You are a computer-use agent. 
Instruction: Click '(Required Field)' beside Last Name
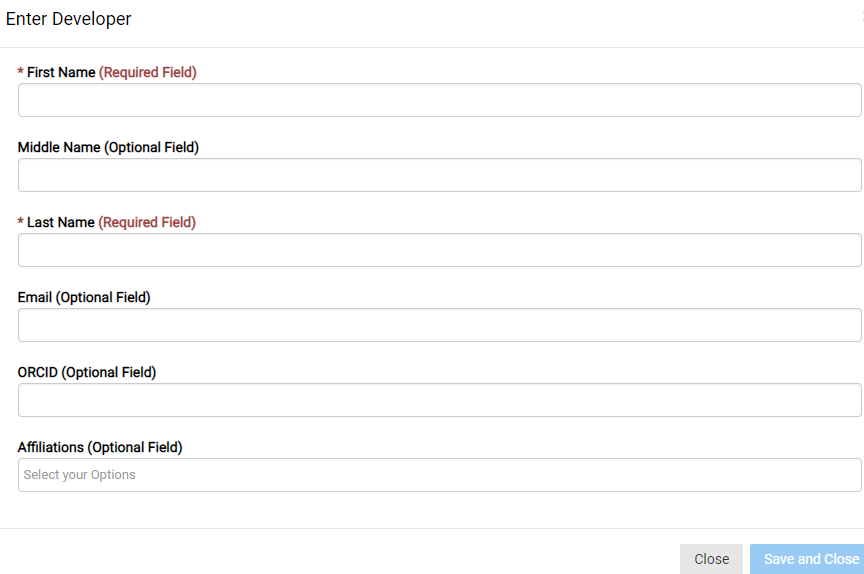[148, 222]
